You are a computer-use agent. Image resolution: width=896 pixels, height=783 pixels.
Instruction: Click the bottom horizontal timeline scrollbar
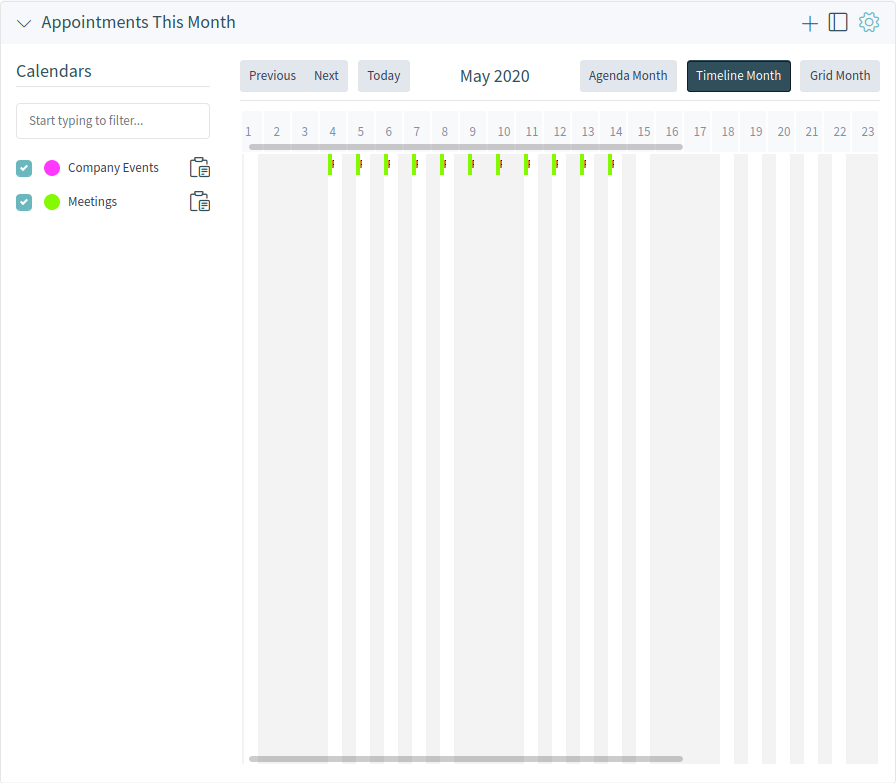tap(466, 759)
